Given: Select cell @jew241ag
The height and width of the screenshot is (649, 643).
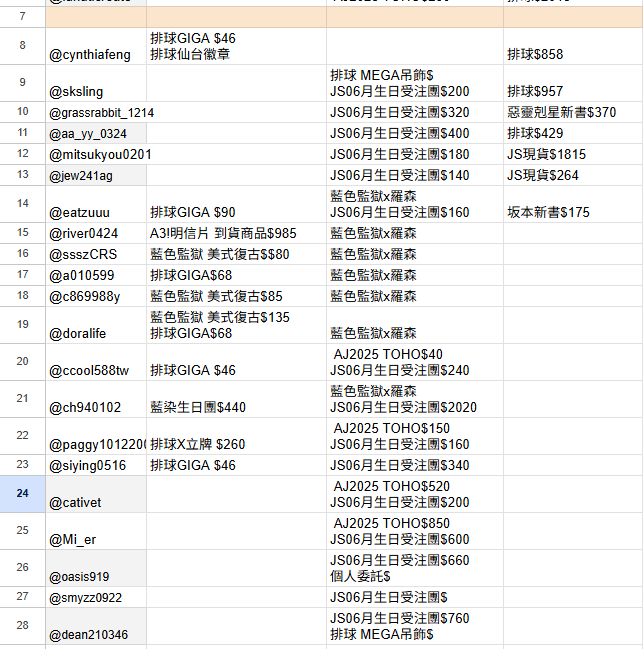Looking at the screenshot, I should coord(96,175).
